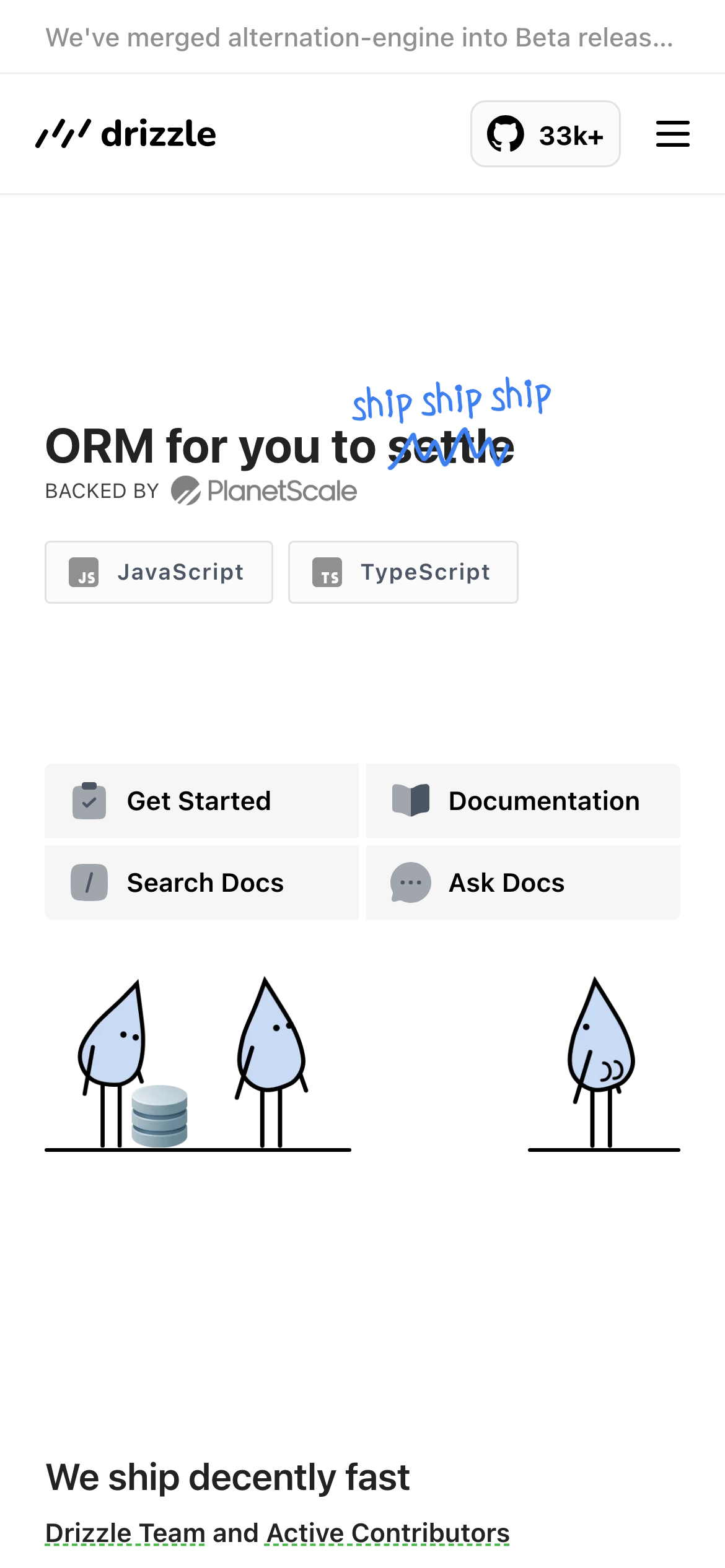This screenshot has width=725, height=1568.
Task: Click the TS badge icon
Action: (327, 572)
